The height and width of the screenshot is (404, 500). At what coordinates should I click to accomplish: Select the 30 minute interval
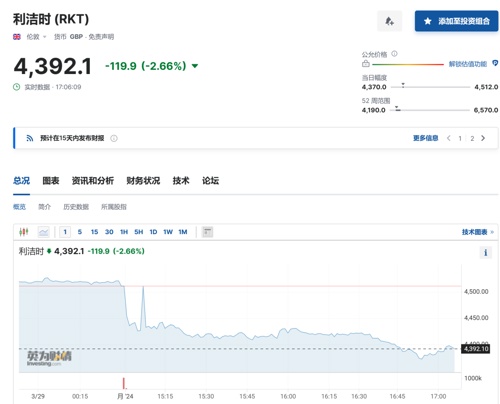click(109, 232)
